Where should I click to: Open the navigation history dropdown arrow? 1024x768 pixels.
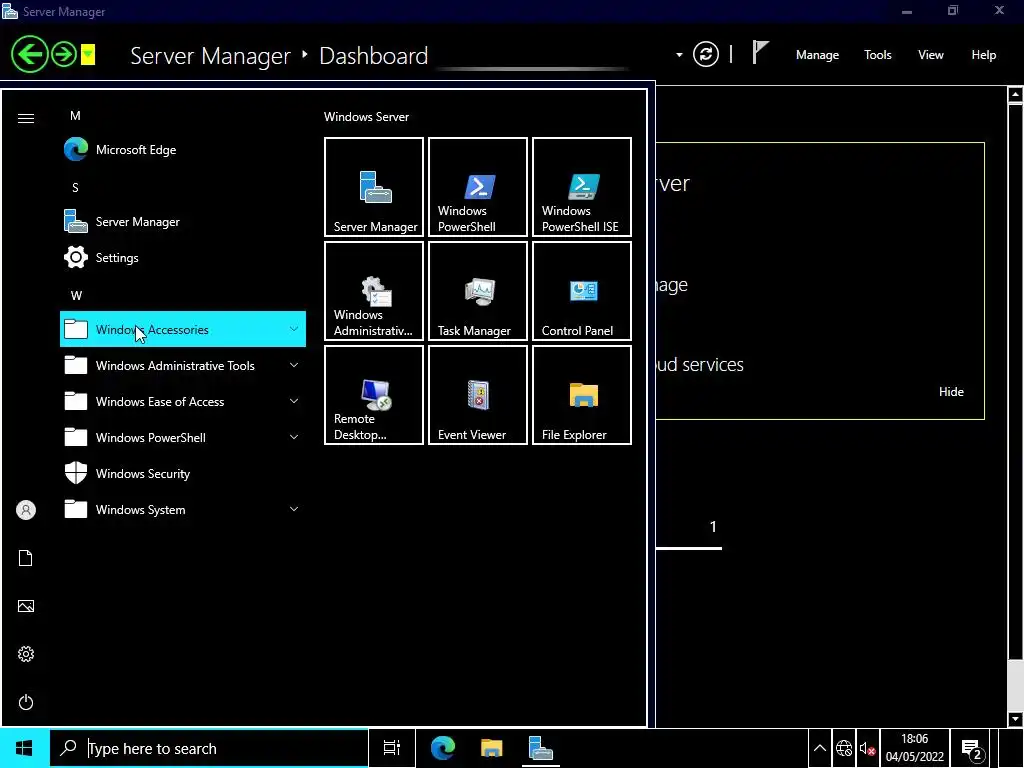click(x=88, y=55)
